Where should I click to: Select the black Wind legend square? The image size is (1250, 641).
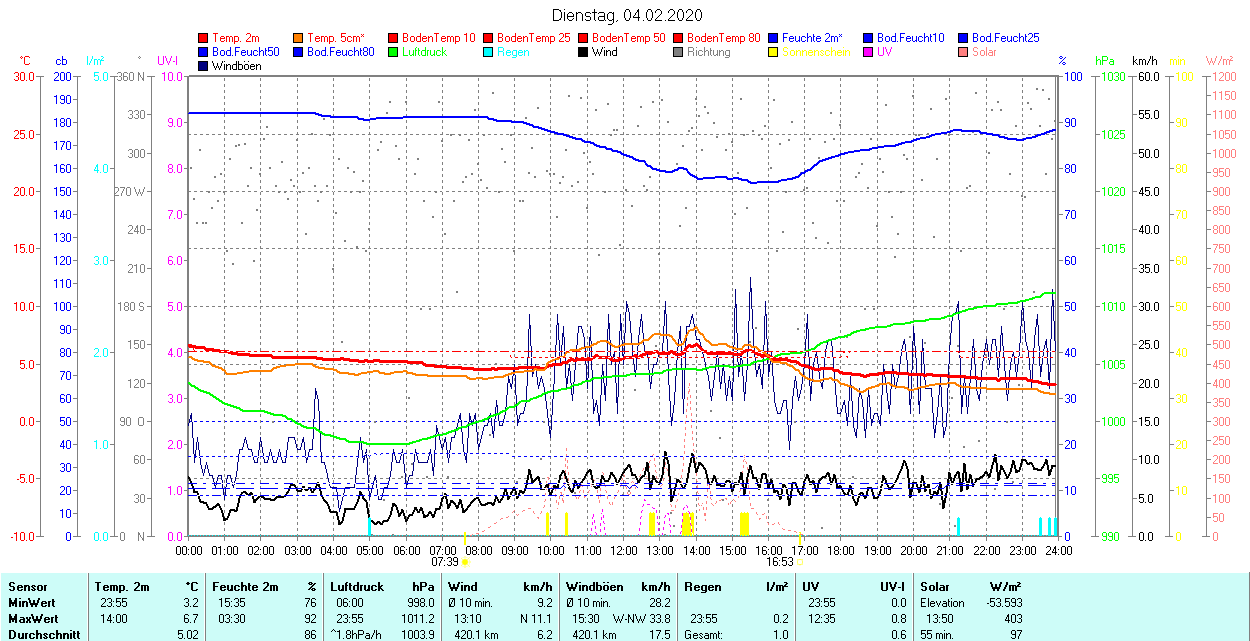coord(584,52)
